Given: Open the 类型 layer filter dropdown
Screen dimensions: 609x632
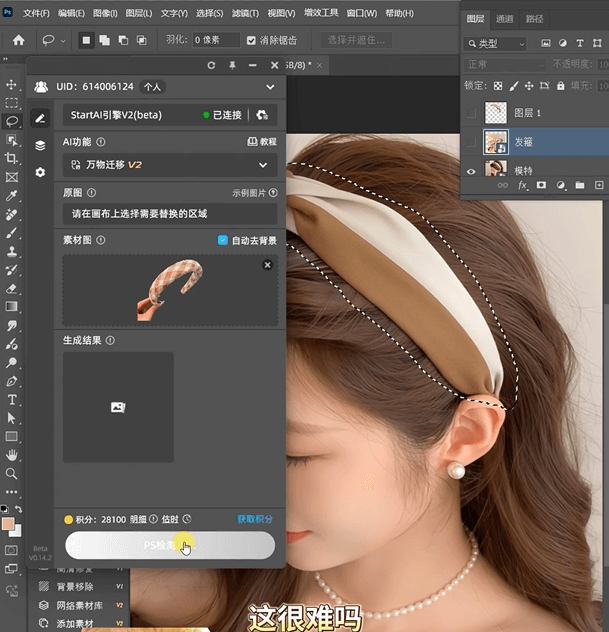Looking at the screenshot, I should click(x=495, y=44).
